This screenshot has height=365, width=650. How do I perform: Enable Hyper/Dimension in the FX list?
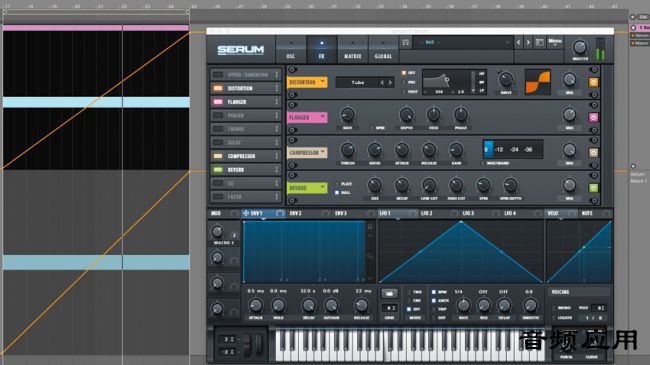pyautogui.click(x=218, y=75)
